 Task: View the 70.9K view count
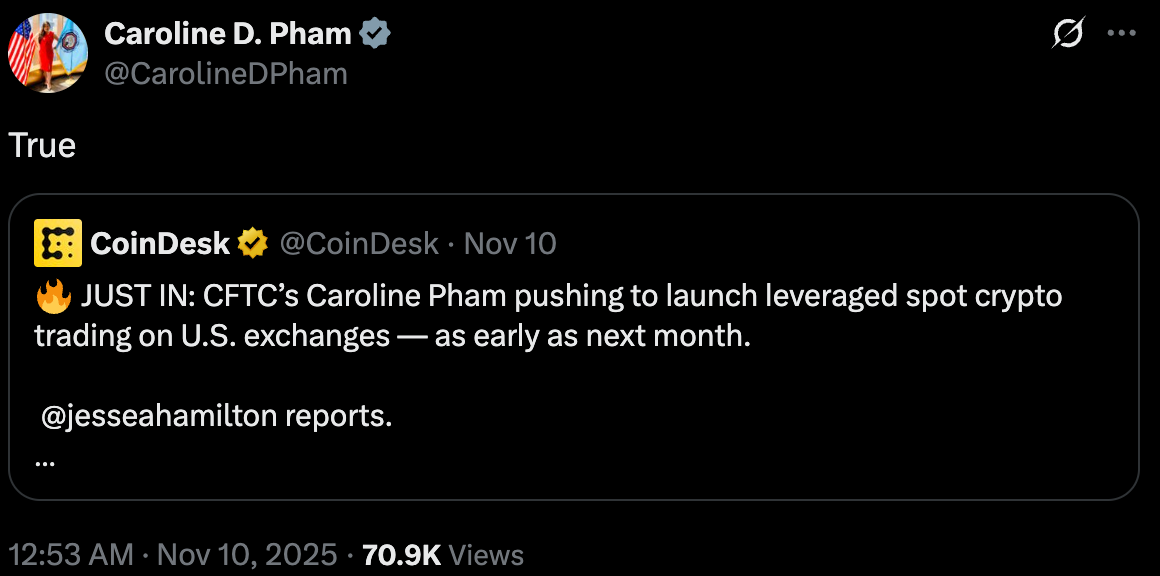tap(401, 555)
